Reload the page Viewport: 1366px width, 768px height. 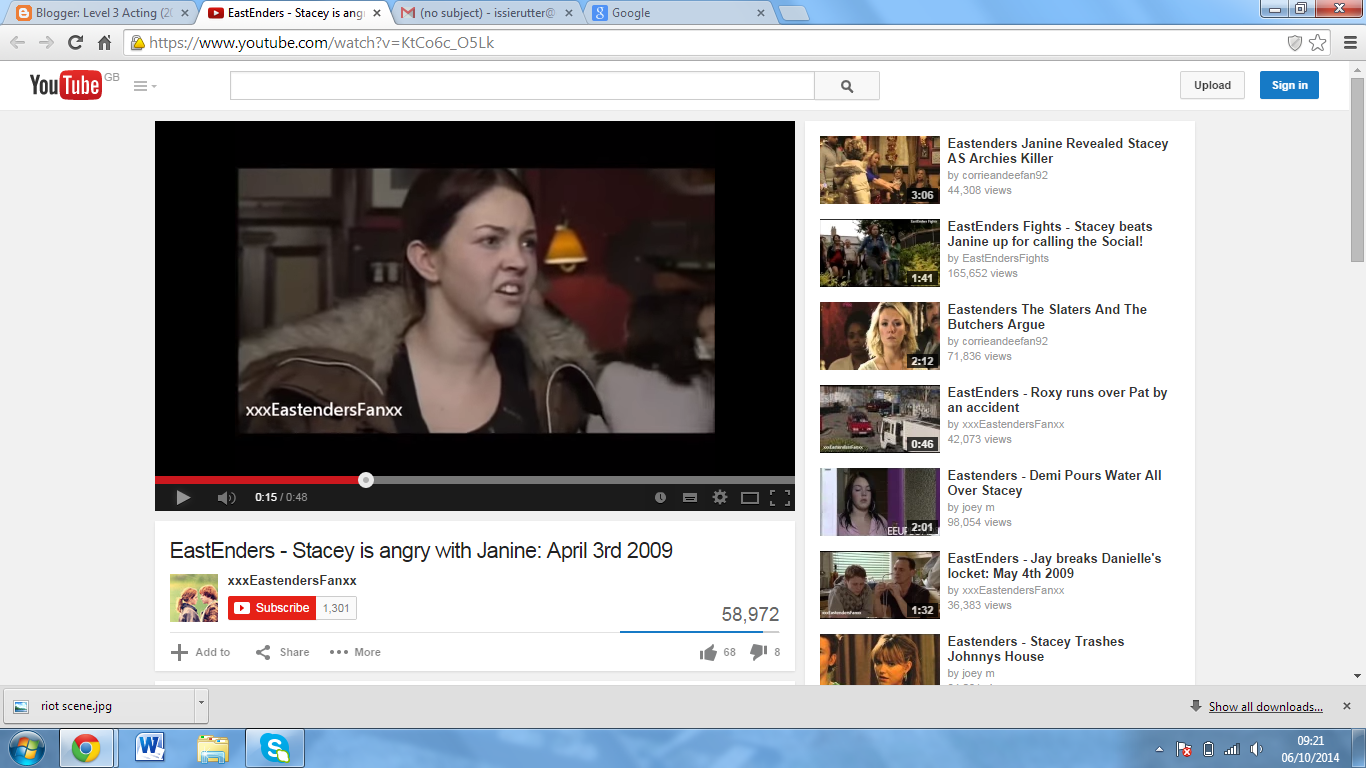[x=75, y=43]
